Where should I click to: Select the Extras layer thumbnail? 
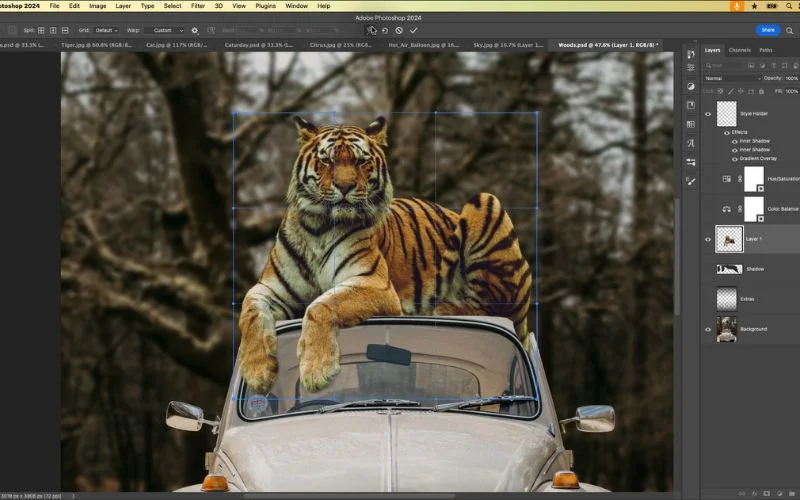point(727,299)
